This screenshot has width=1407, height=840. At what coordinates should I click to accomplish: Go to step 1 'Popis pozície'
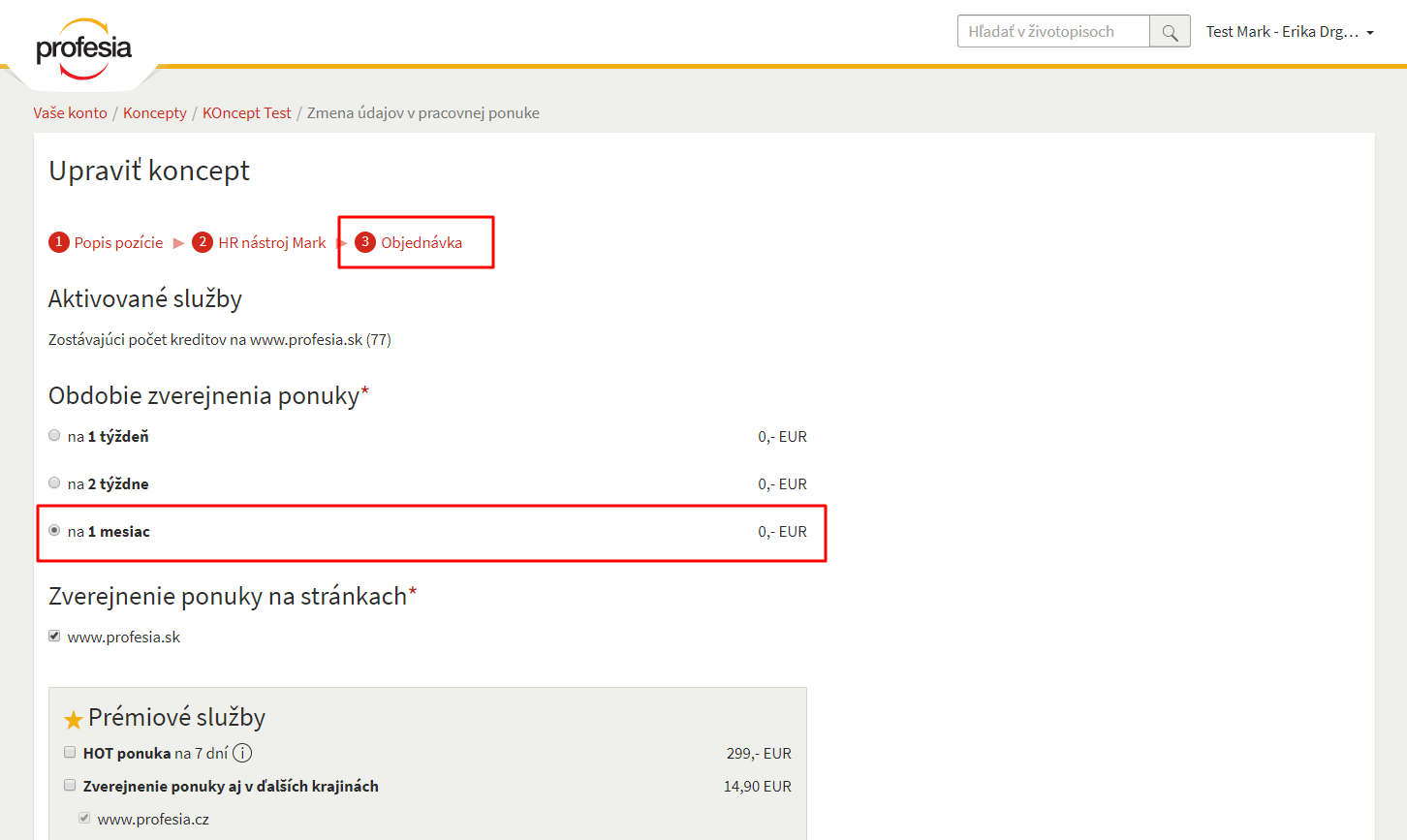pos(107,242)
